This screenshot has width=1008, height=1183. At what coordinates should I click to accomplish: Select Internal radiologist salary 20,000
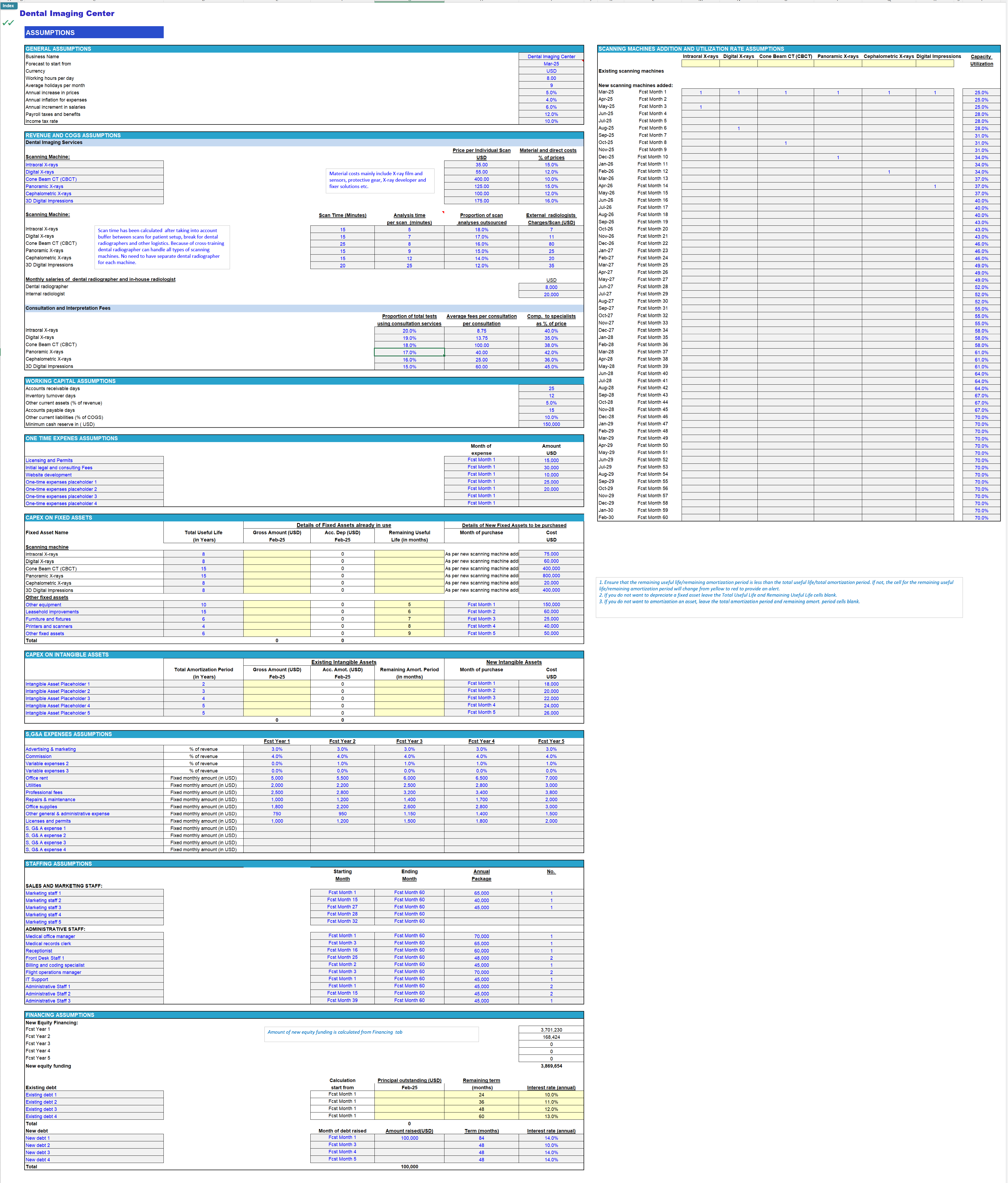click(551, 295)
